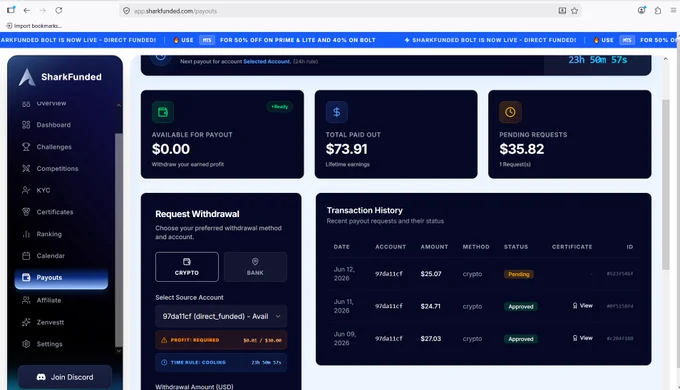Click the Affiliate people icon
The width and height of the screenshot is (680, 390).
click(x=26, y=300)
